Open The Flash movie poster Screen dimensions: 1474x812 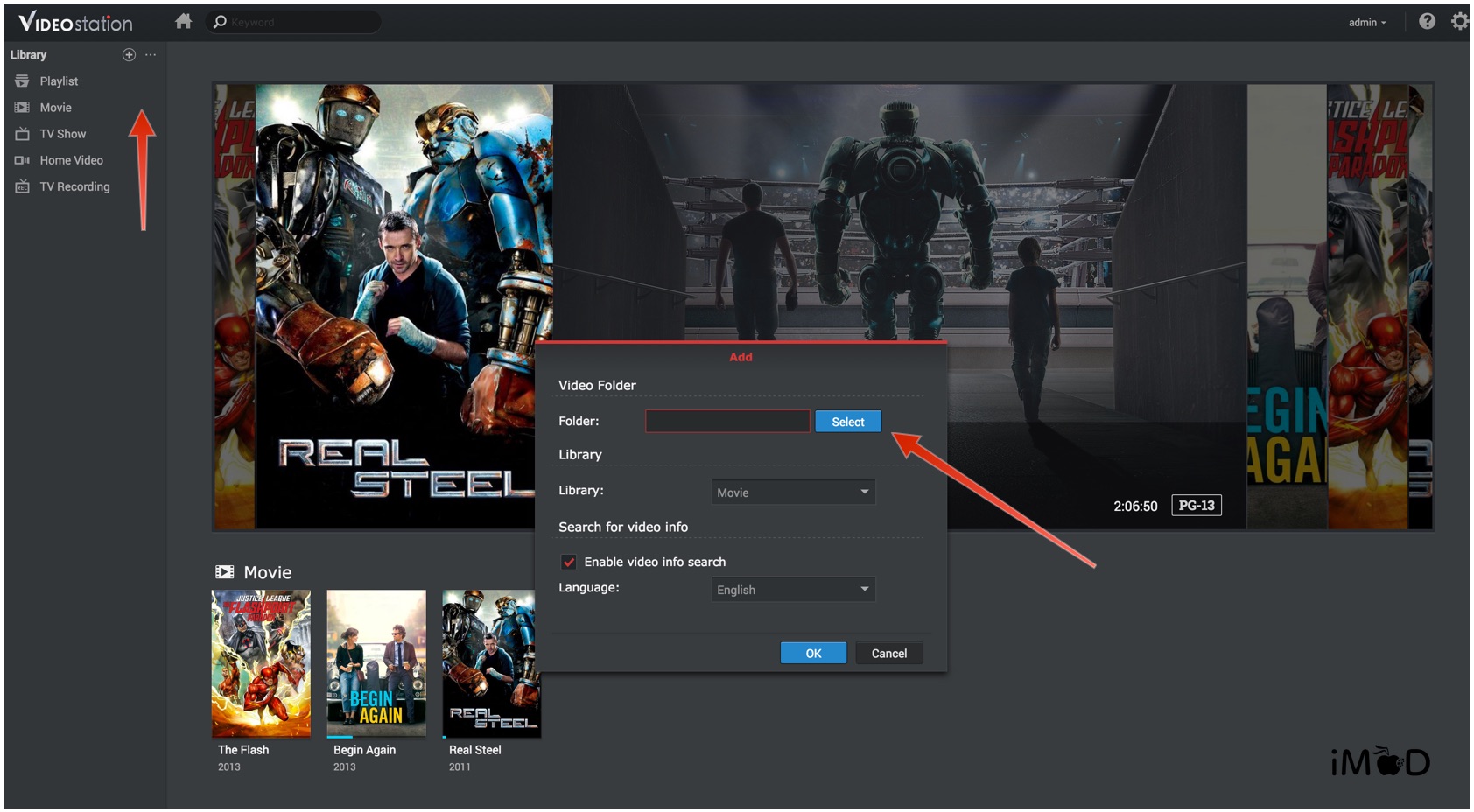pyautogui.click(x=261, y=663)
